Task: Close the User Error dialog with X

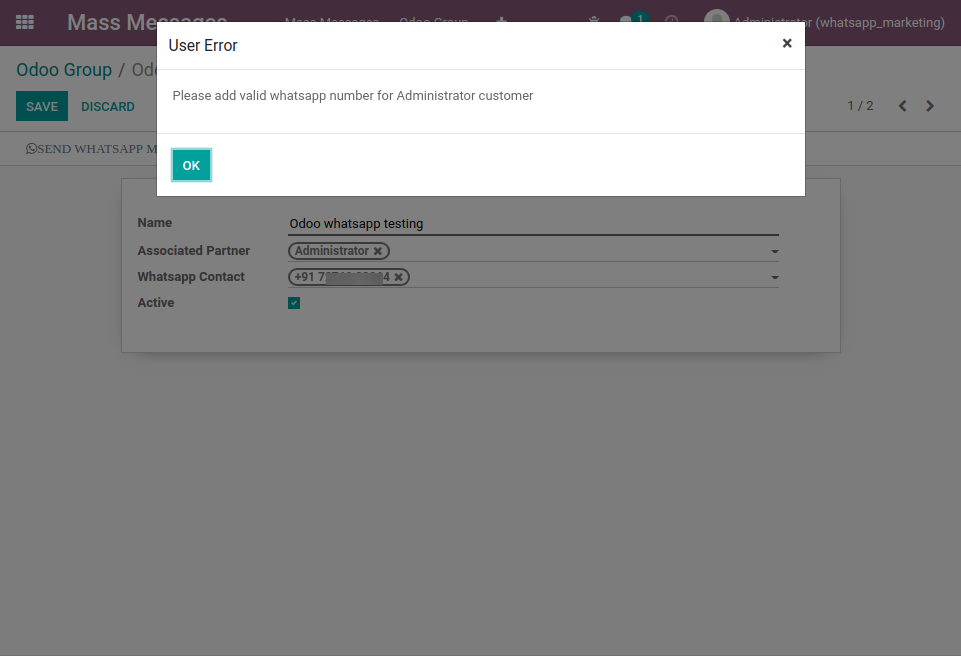Action: (787, 44)
